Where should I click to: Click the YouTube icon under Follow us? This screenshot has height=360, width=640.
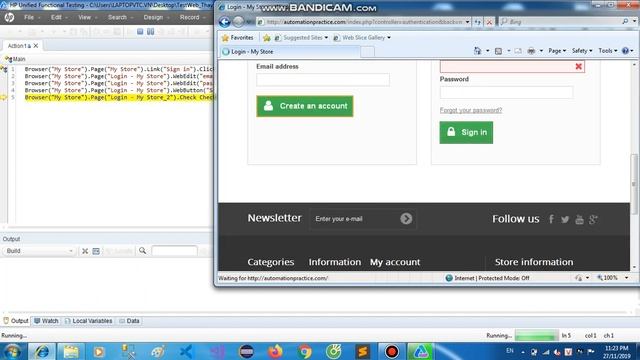point(579,220)
